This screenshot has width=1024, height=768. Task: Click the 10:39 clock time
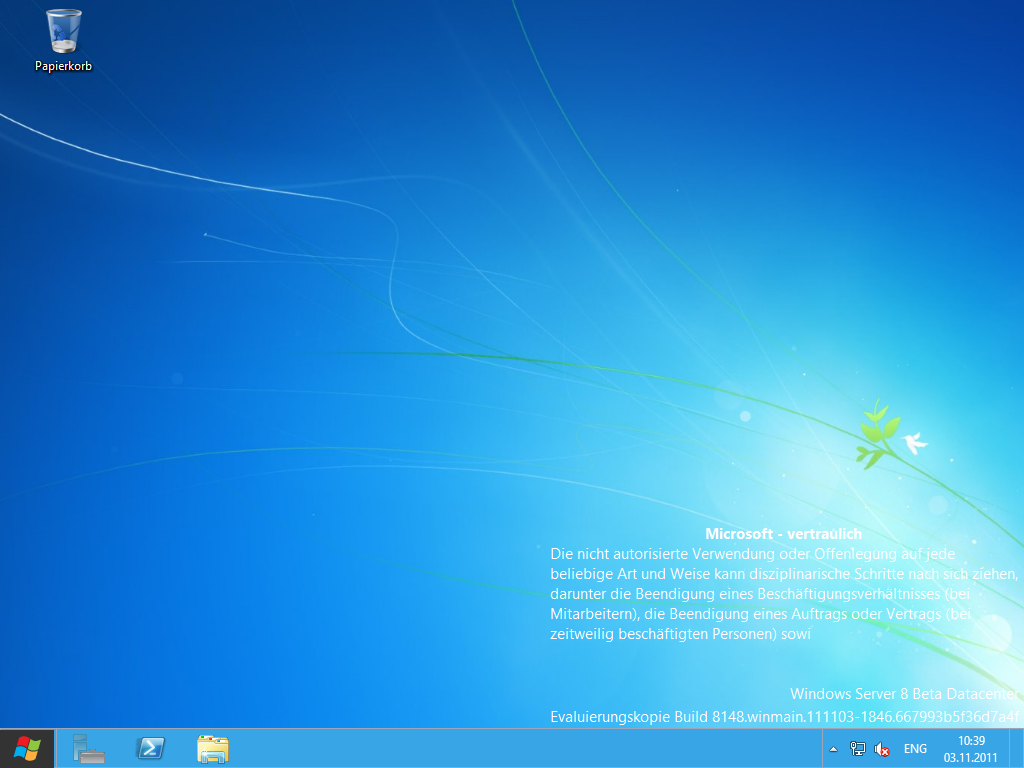click(x=971, y=741)
